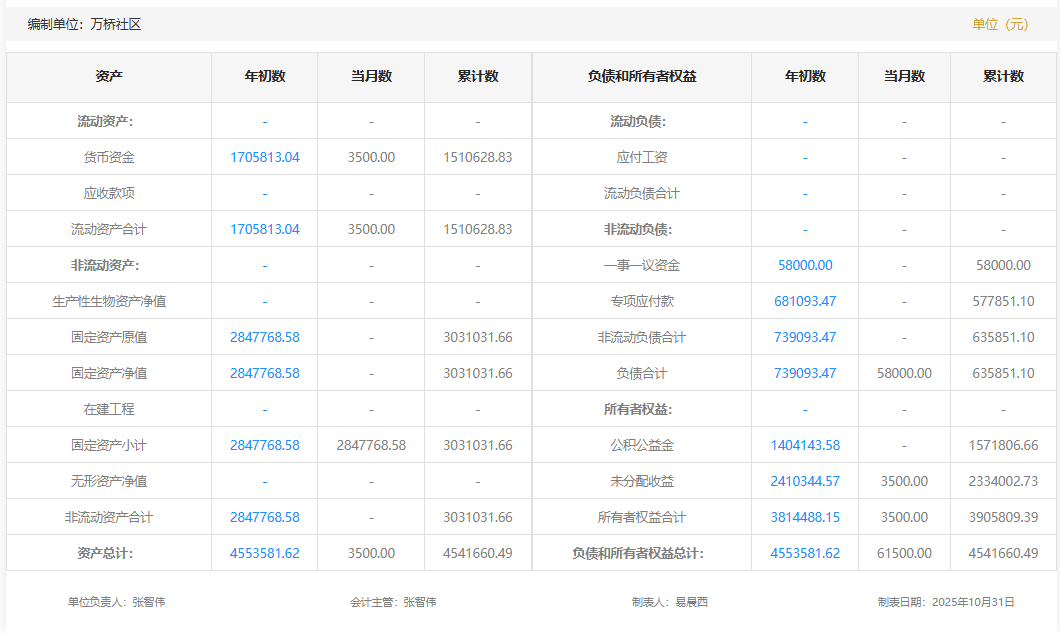Select 货币资金 累计数 cell 1510628.83
The height and width of the screenshot is (633, 1060).
click(478, 157)
